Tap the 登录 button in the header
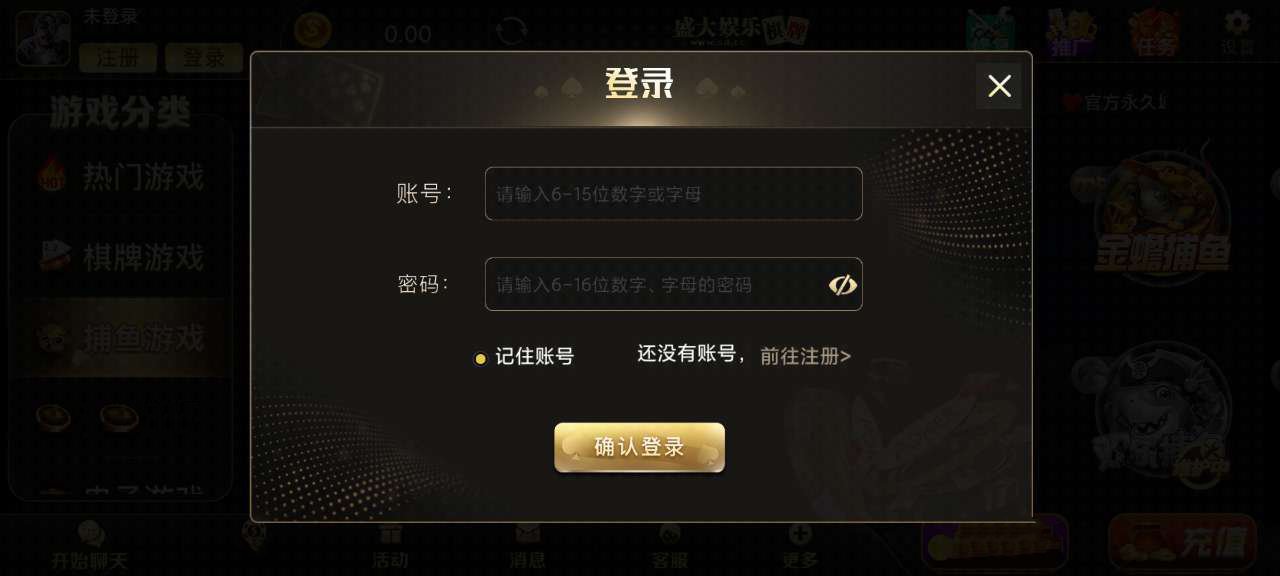Viewport: 1280px width, 576px height. [x=204, y=58]
